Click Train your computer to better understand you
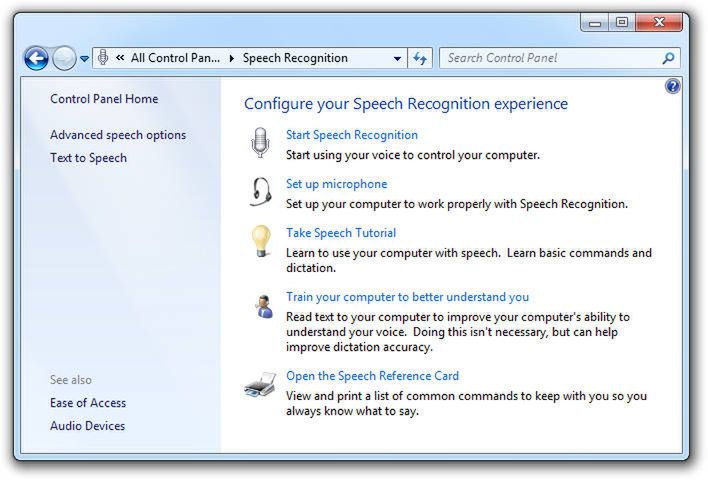This screenshot has height=480, width=708. point(407,297)
